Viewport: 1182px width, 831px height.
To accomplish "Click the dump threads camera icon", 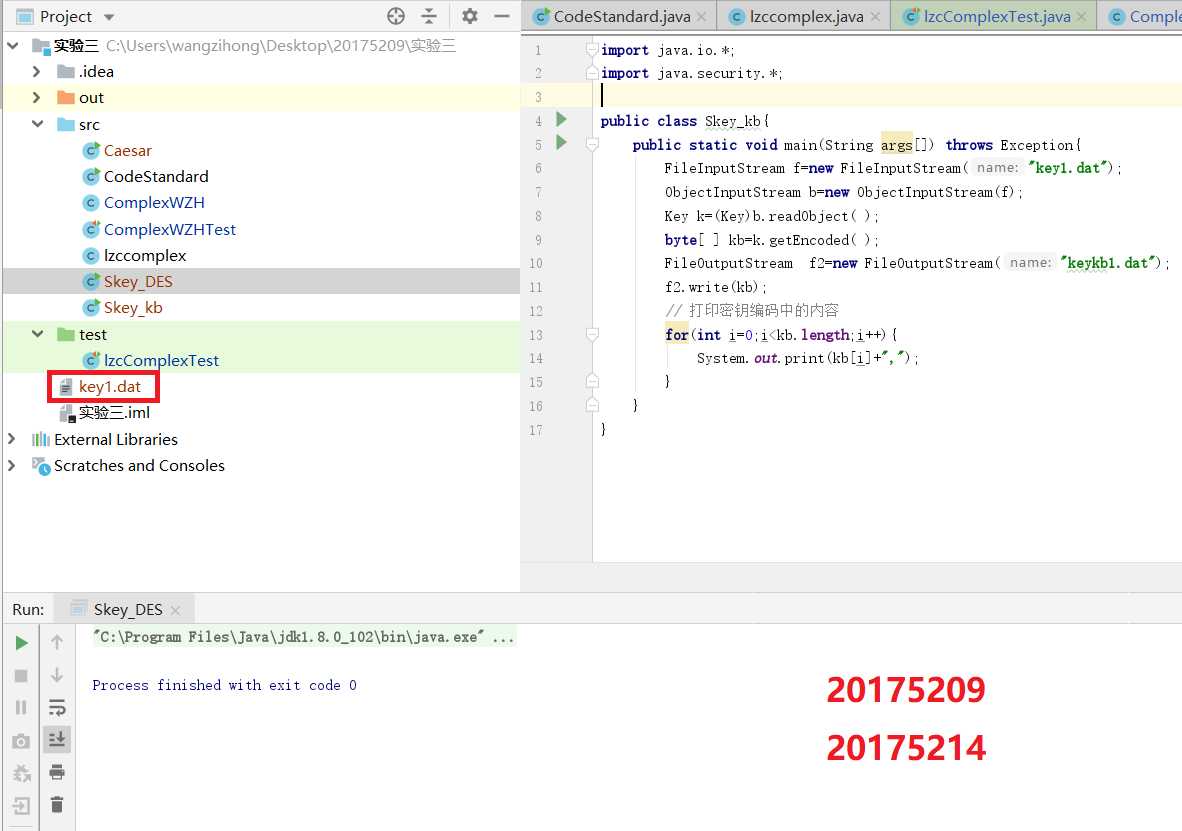I will click(x=21, y=741).
